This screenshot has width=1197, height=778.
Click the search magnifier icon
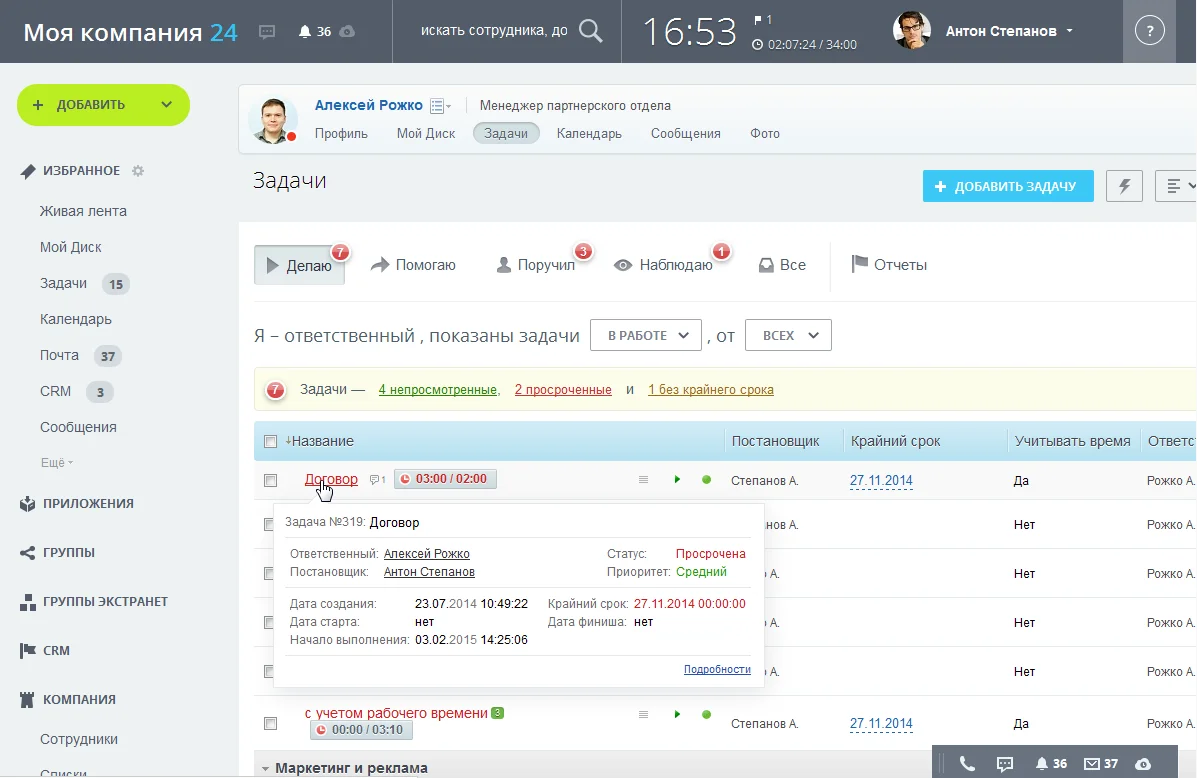point(591,31)
